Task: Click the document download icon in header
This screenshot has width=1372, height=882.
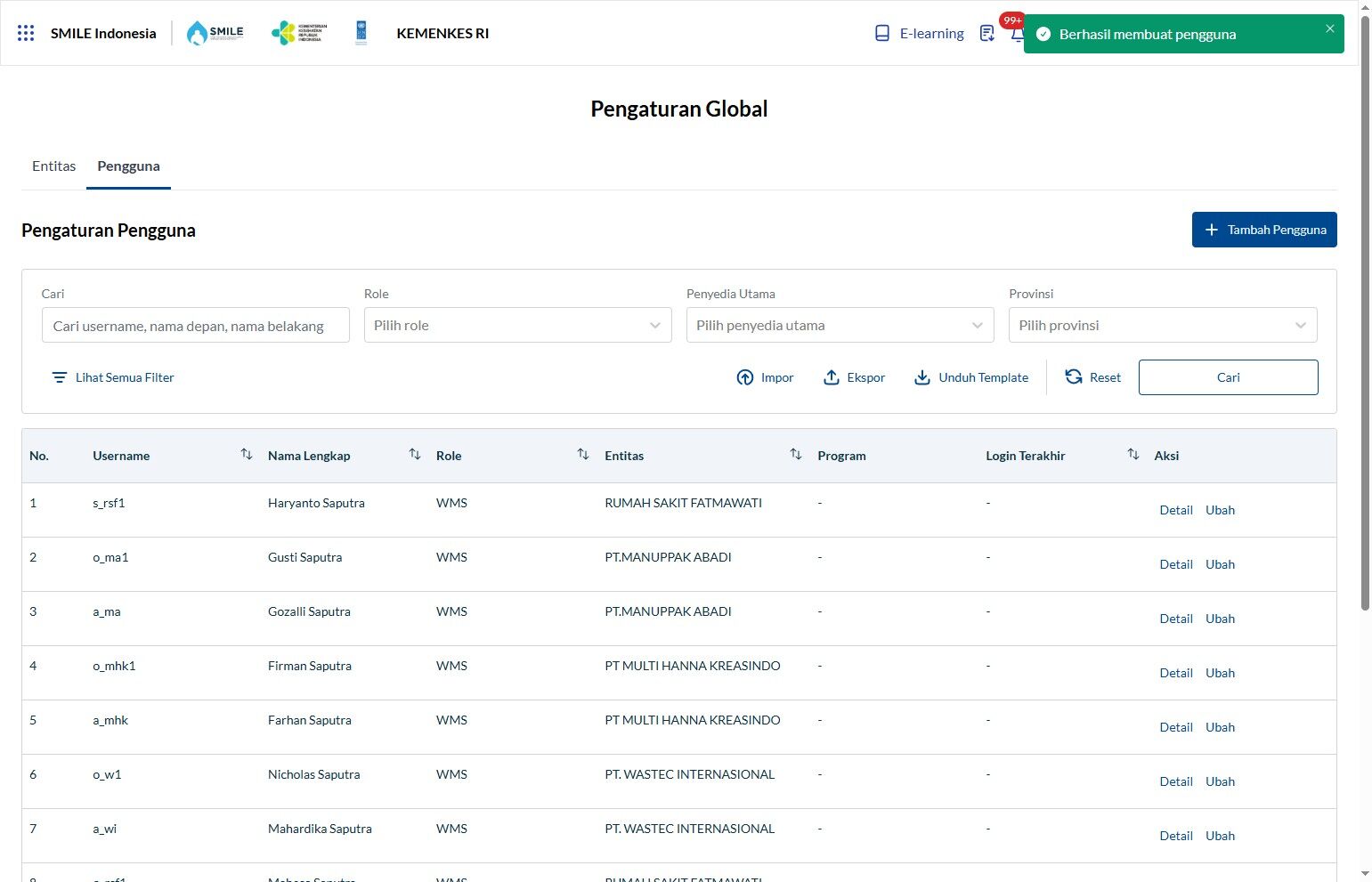Action: pos(986,33)
